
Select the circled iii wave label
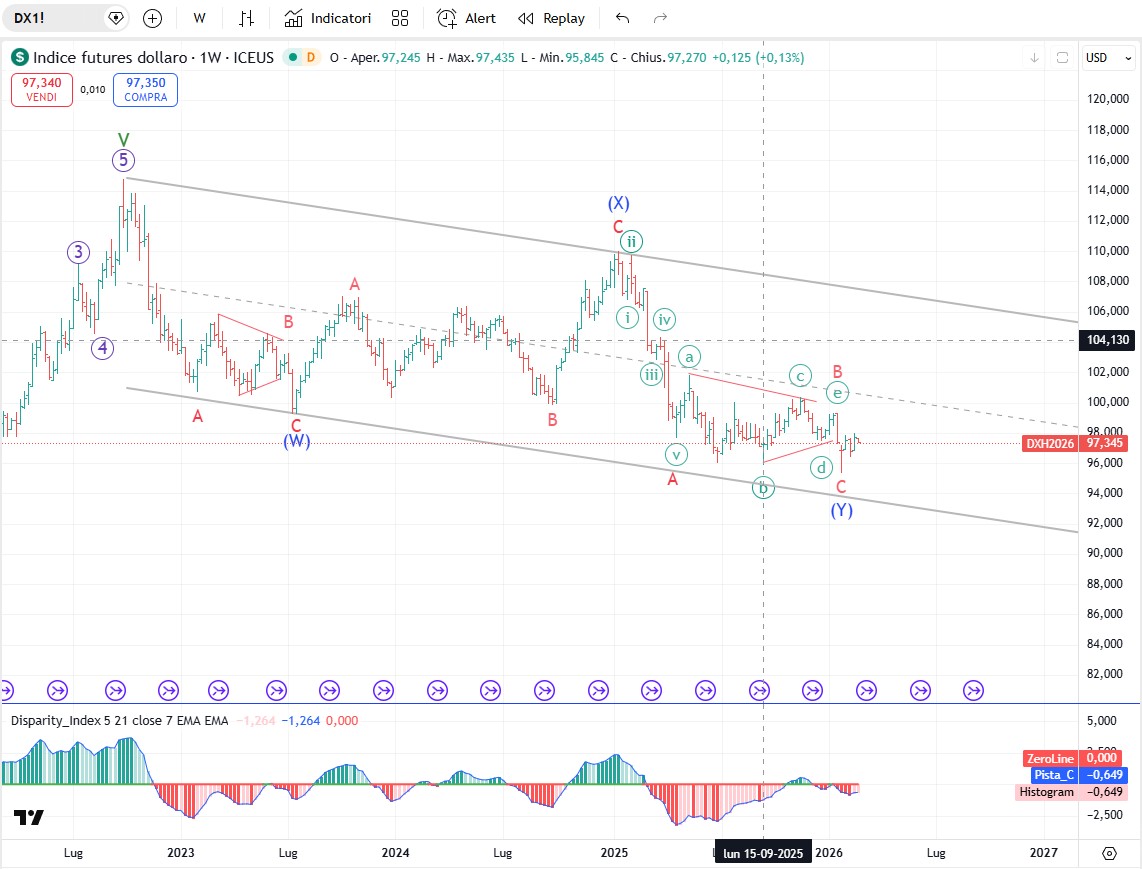(x=651, y=374)
